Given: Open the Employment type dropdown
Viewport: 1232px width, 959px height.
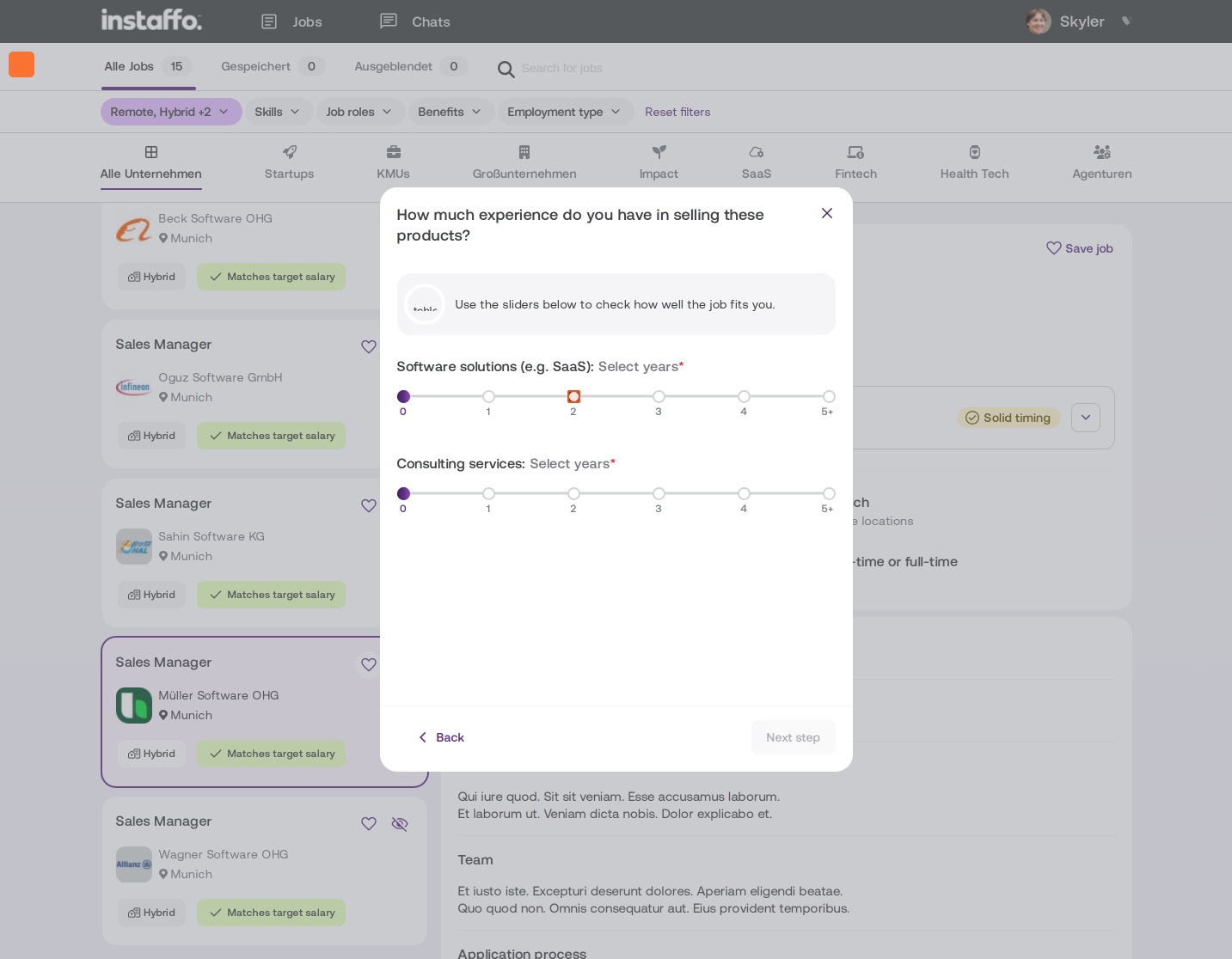Looking at the screenshot, I should tap(565, 112).
